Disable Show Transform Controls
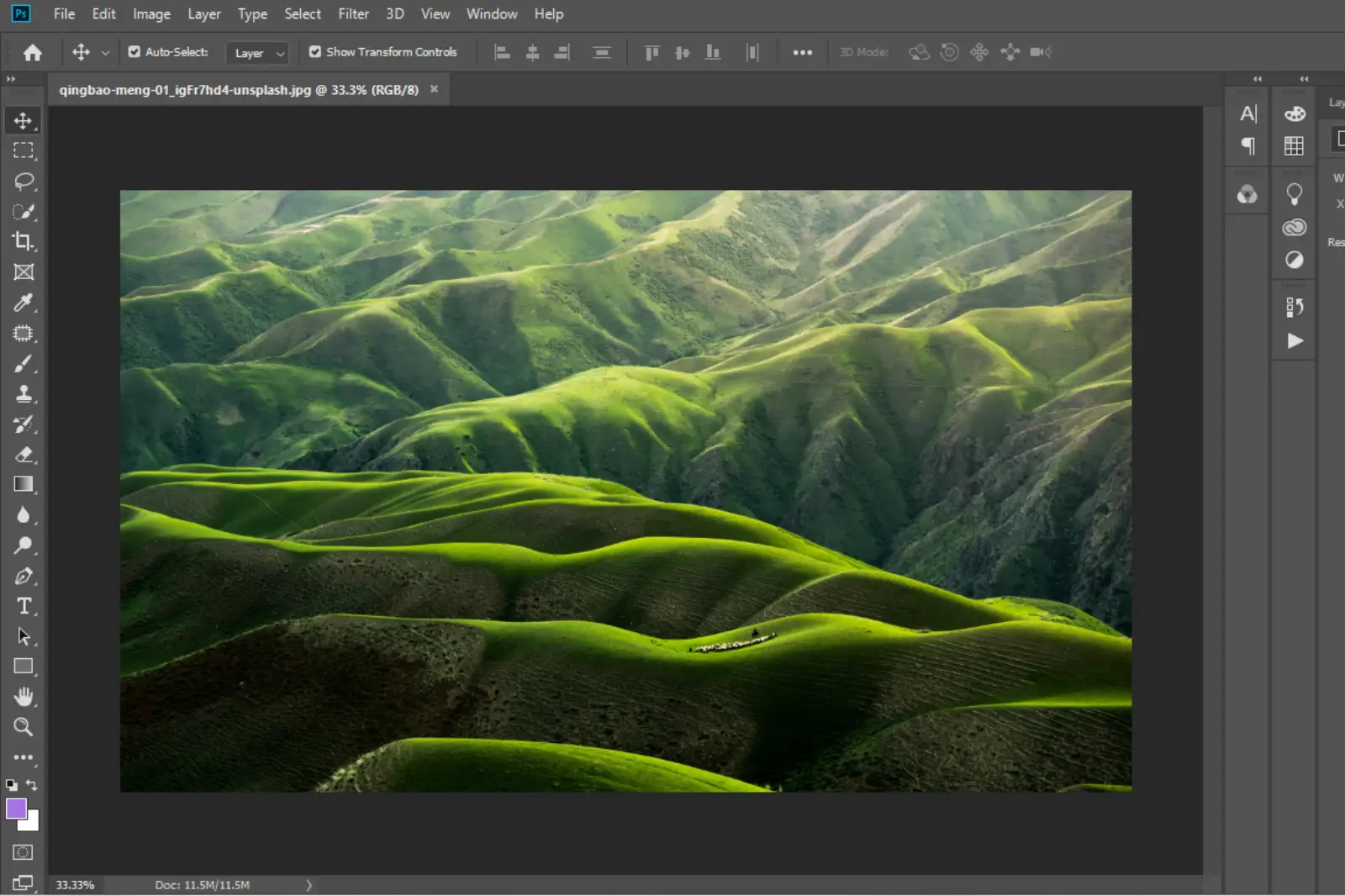This screenshot has height=896, width=1345. tap(314, 51)
